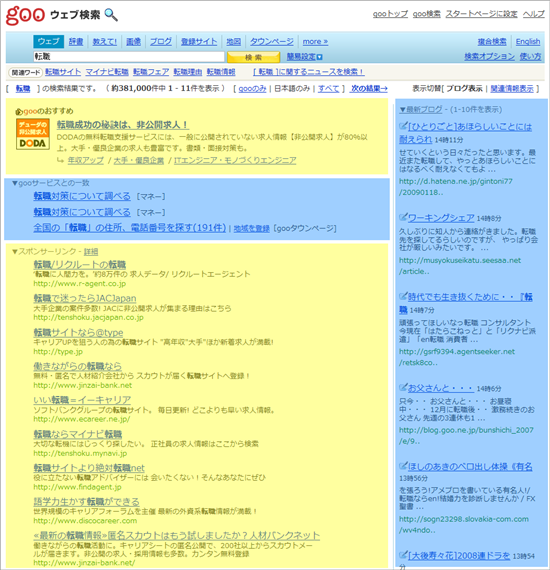The image size is (550, 570).
Task: Open 働きながらの転職なら link
Action: point(77,366)
